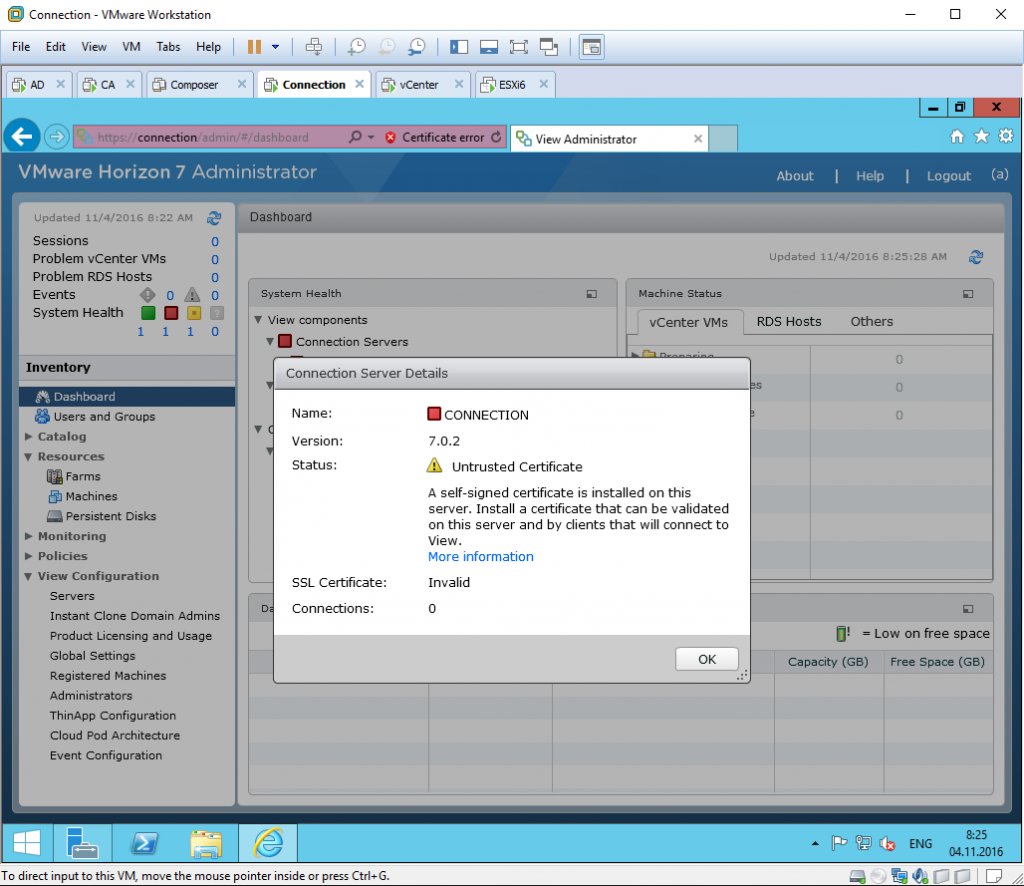Expand the Monitoring tree node
The image size is (1024, 886).
pos(29,536)
